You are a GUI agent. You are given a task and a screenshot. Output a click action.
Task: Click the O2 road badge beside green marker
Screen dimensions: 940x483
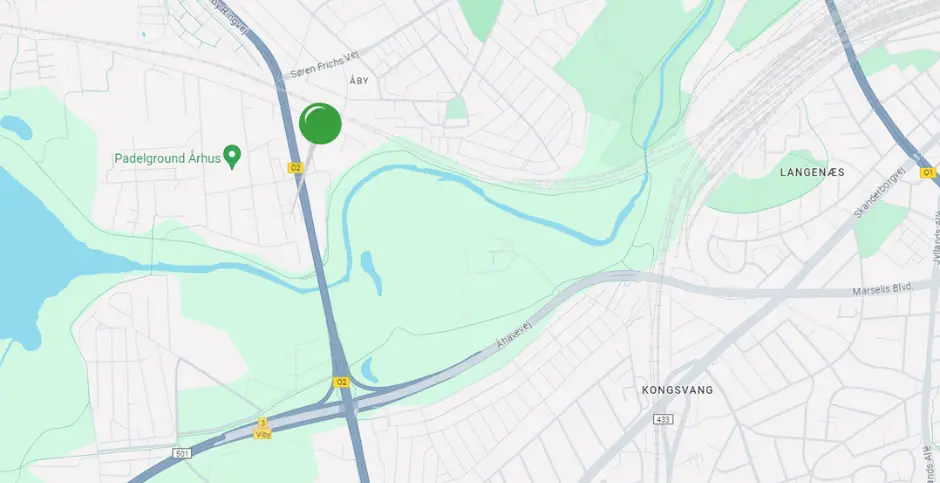point(295,168)
